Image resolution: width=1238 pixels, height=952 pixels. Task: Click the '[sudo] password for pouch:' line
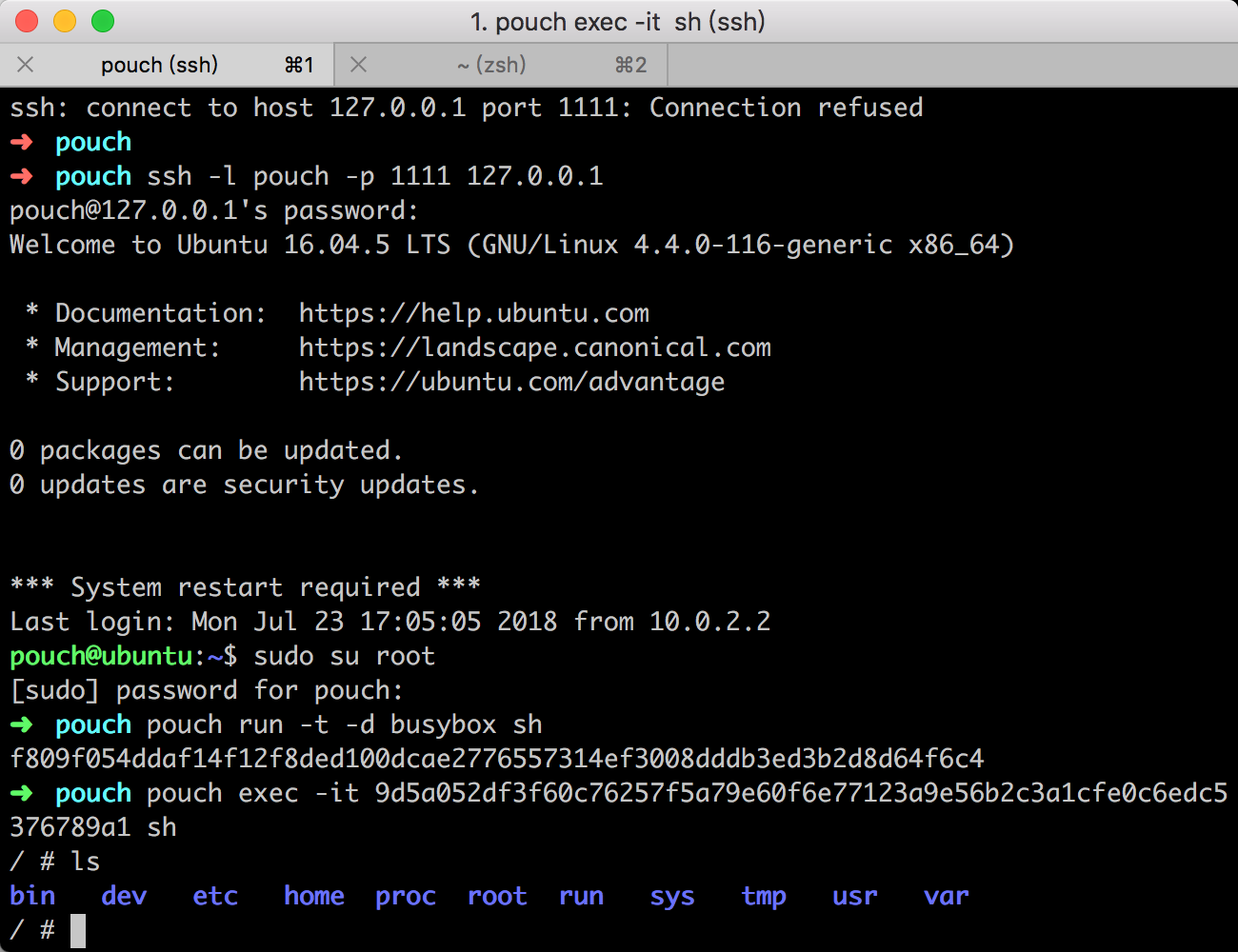tap(207, 690)
